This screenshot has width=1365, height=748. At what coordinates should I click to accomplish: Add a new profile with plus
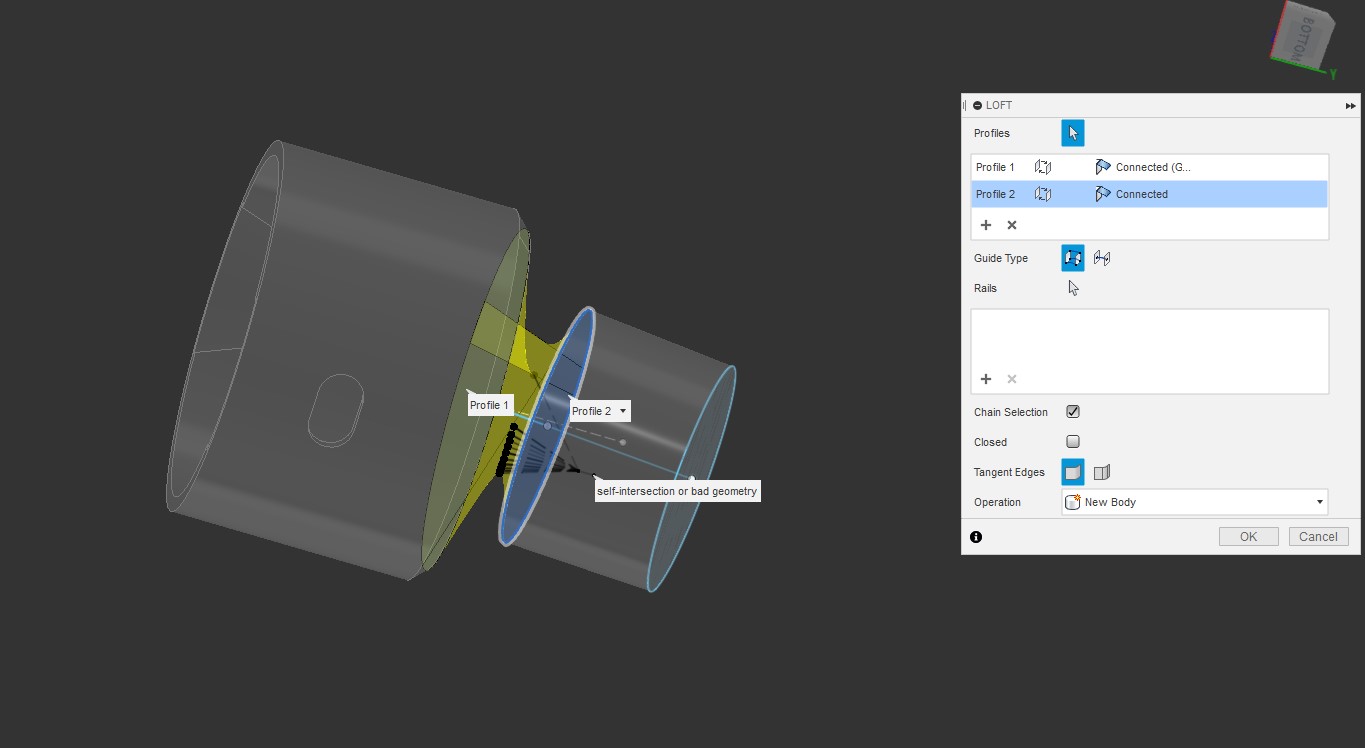click(x=986, y=225)
